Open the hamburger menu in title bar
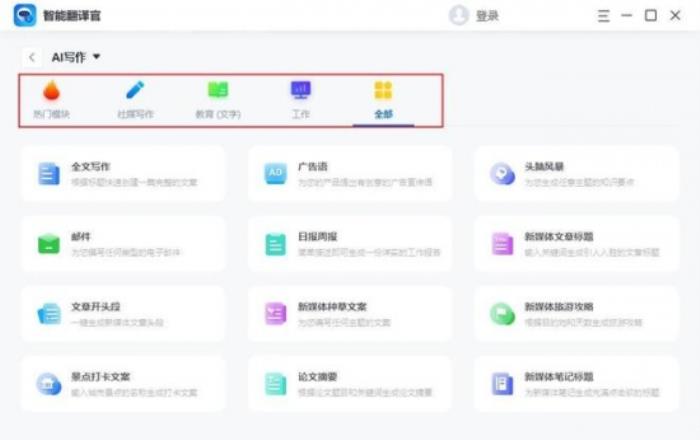Image resolution: width=700 pixels, height=440 pixels. (604, 16)
